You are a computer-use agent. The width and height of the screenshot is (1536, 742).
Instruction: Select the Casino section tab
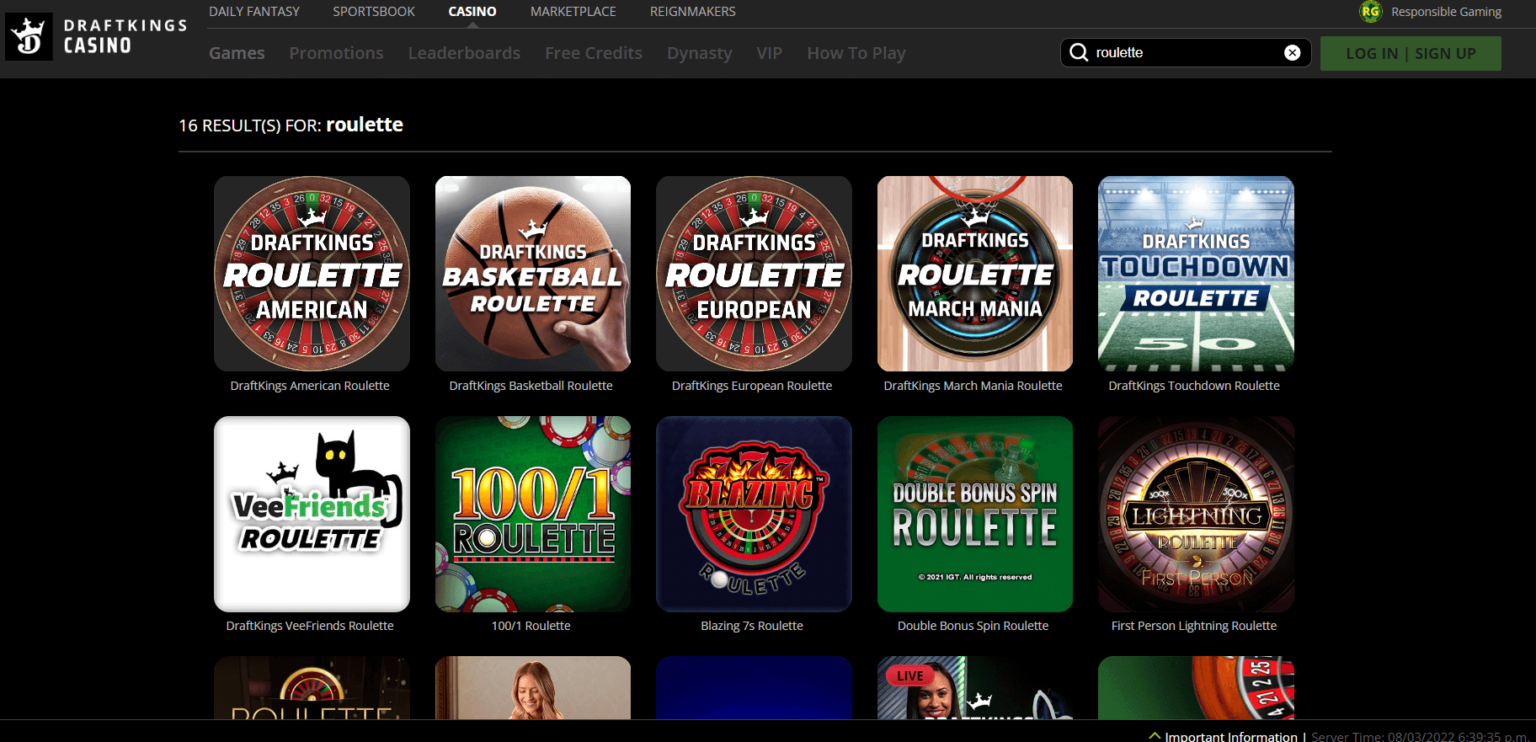472,11
